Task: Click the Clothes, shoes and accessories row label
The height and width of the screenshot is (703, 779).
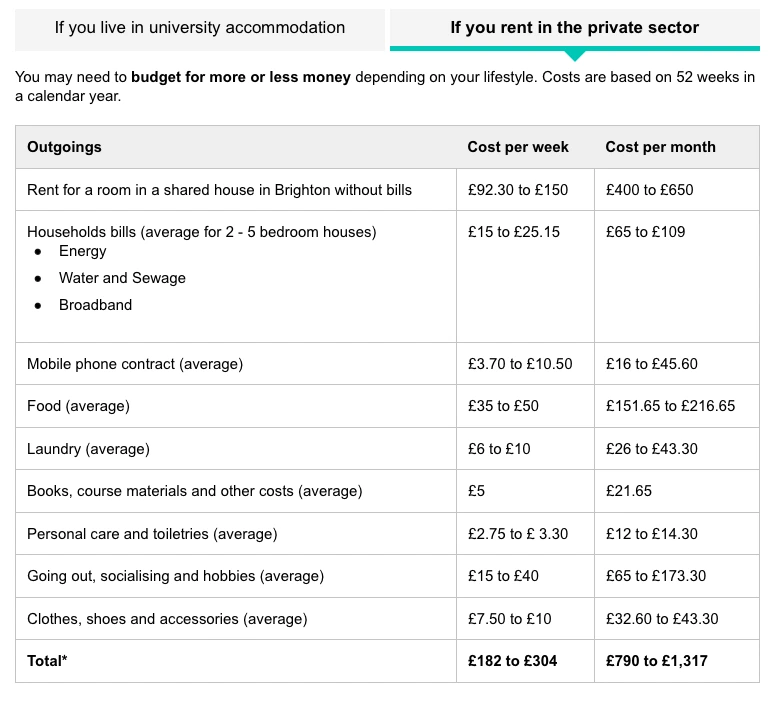Action: coord(167,619)
